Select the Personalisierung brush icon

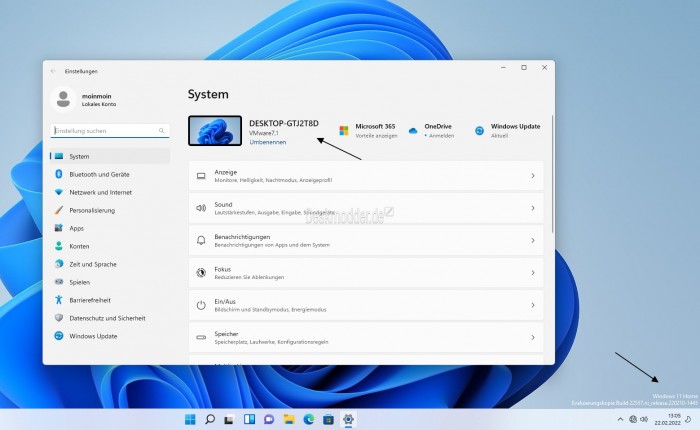point(59,210)
